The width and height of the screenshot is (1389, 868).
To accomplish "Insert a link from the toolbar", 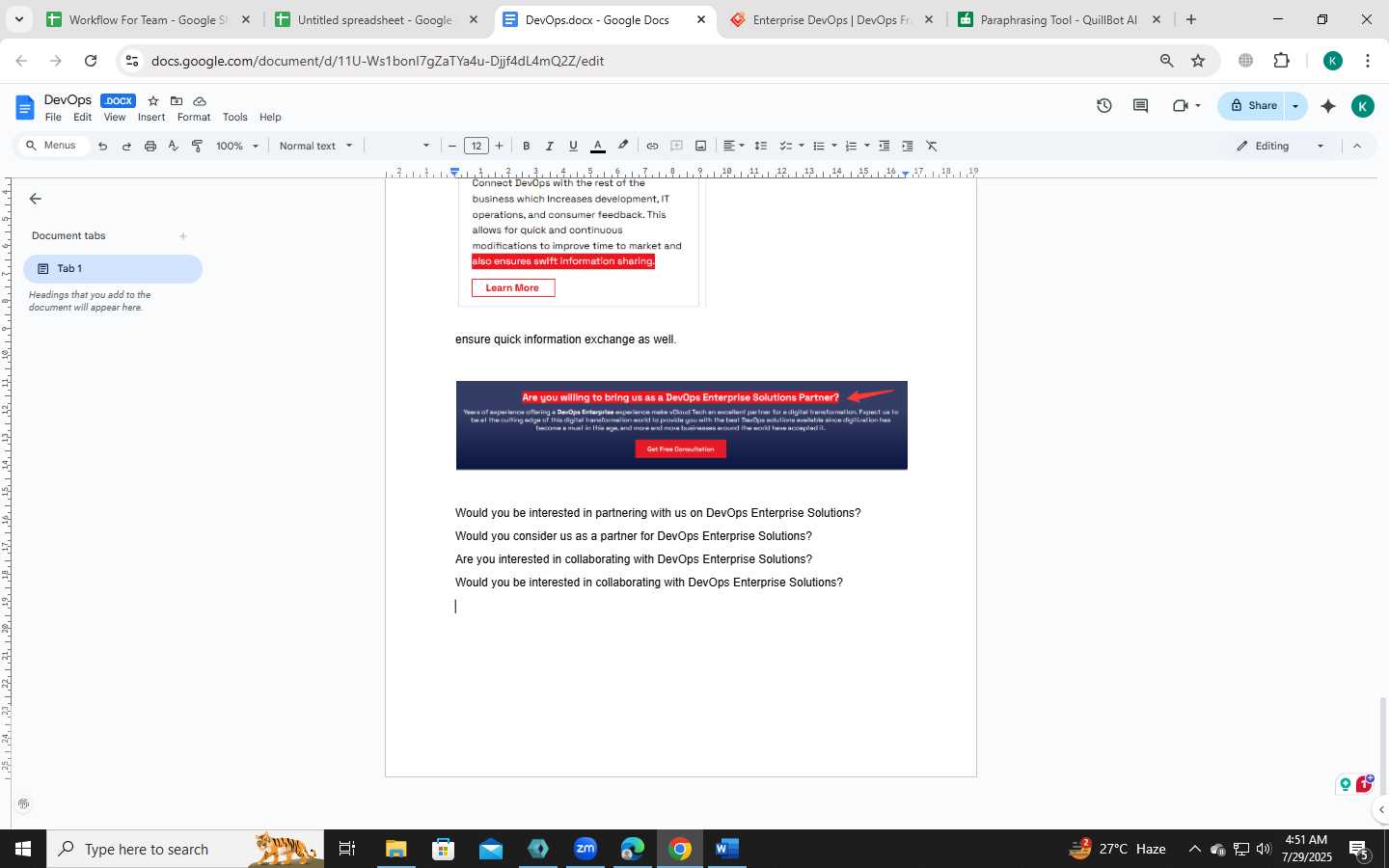I will point(652,146).
